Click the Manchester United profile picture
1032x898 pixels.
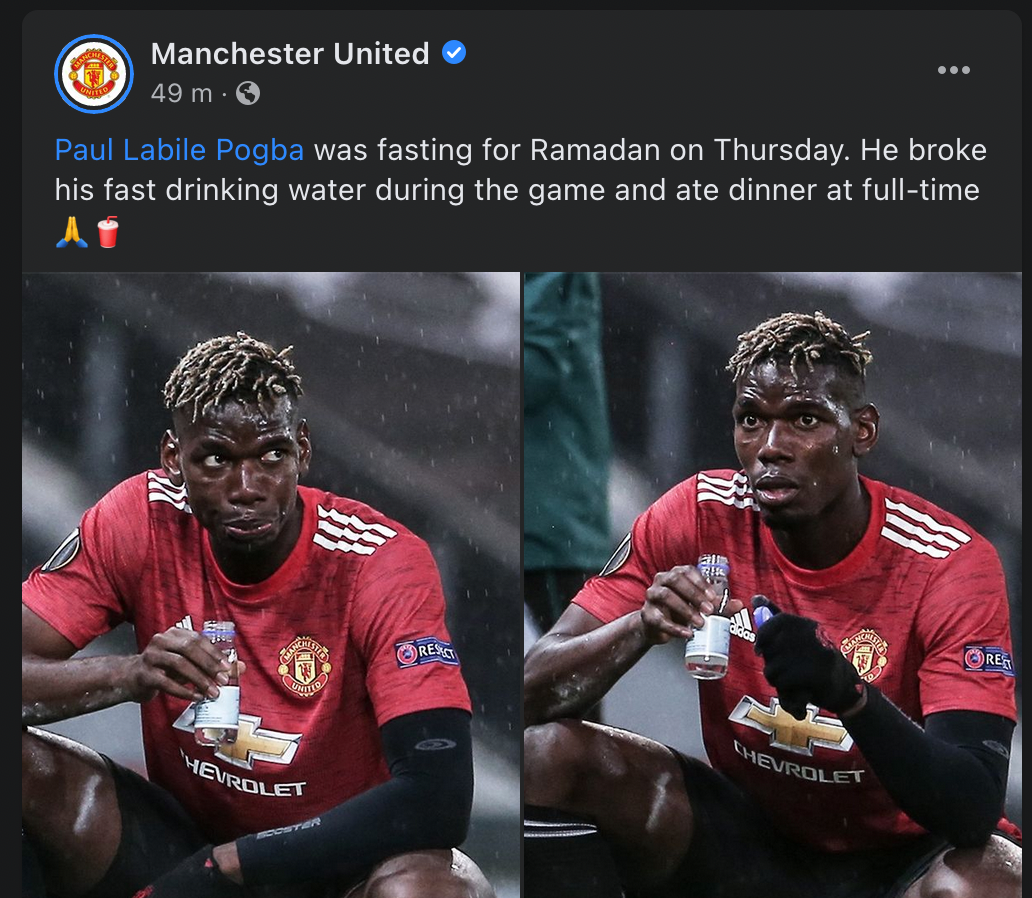(x=94, y=74)
